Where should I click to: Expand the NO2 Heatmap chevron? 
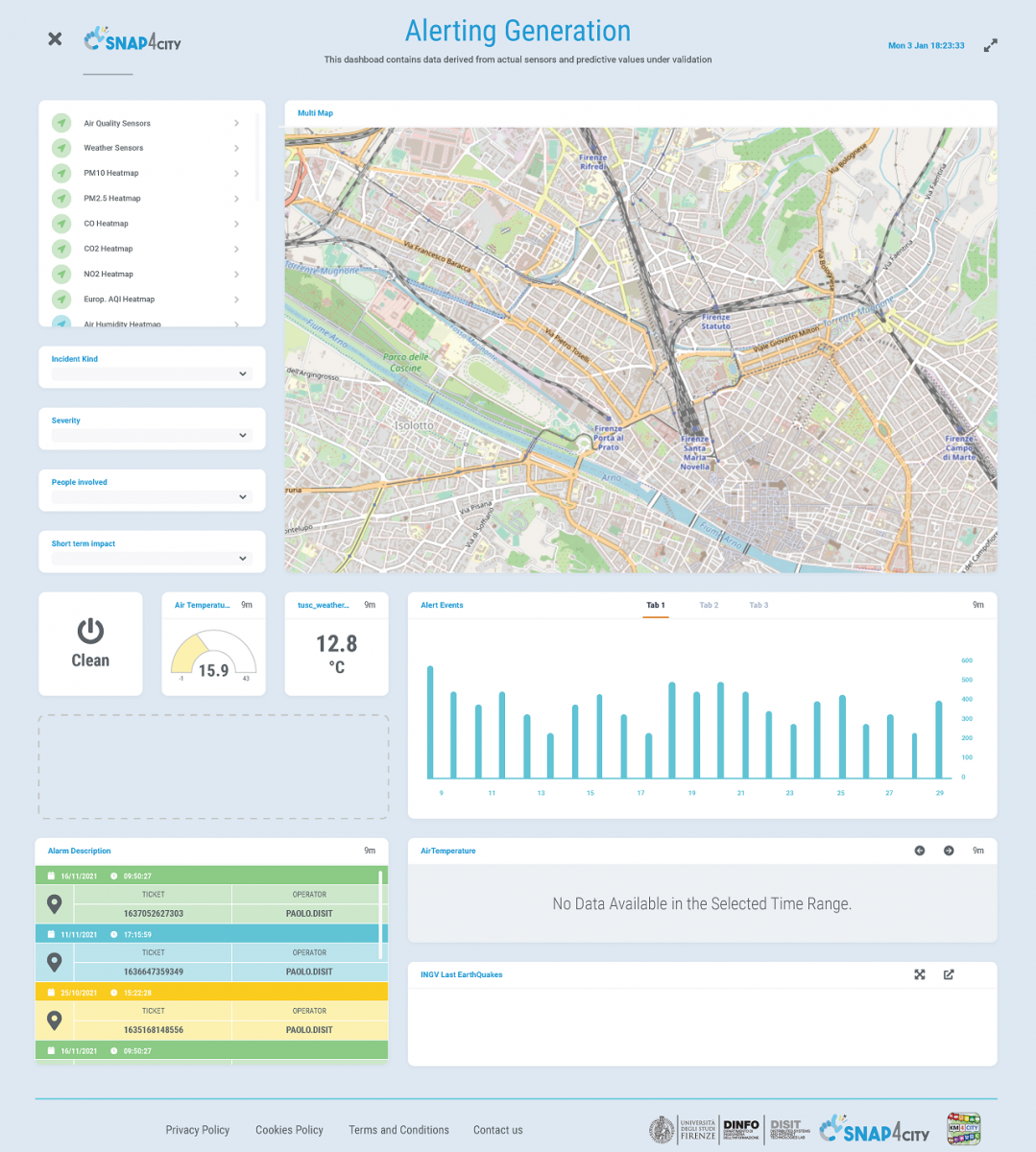[236, 275]
